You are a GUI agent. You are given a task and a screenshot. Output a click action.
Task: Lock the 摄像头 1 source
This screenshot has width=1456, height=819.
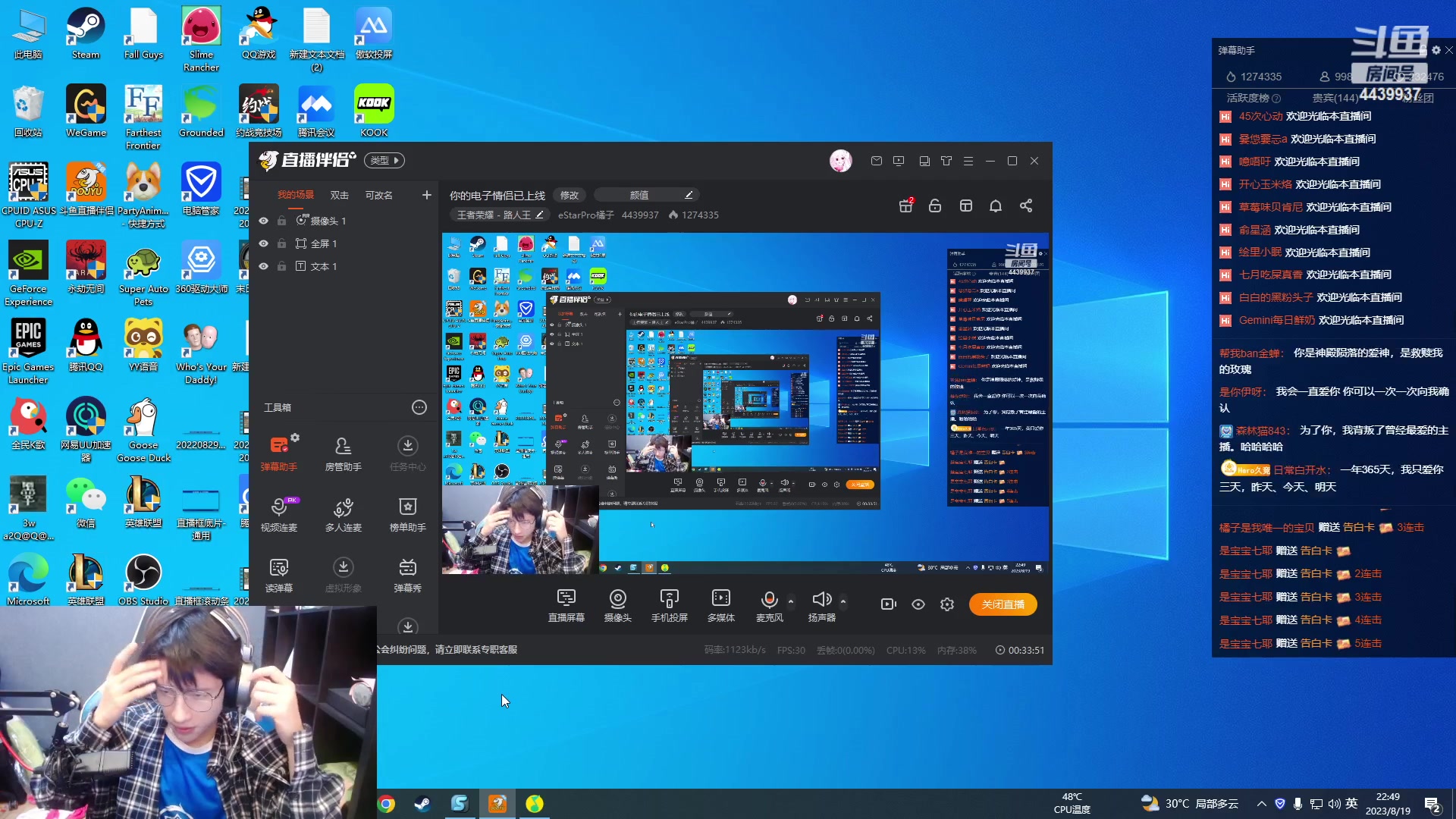(x=281, y=221)
